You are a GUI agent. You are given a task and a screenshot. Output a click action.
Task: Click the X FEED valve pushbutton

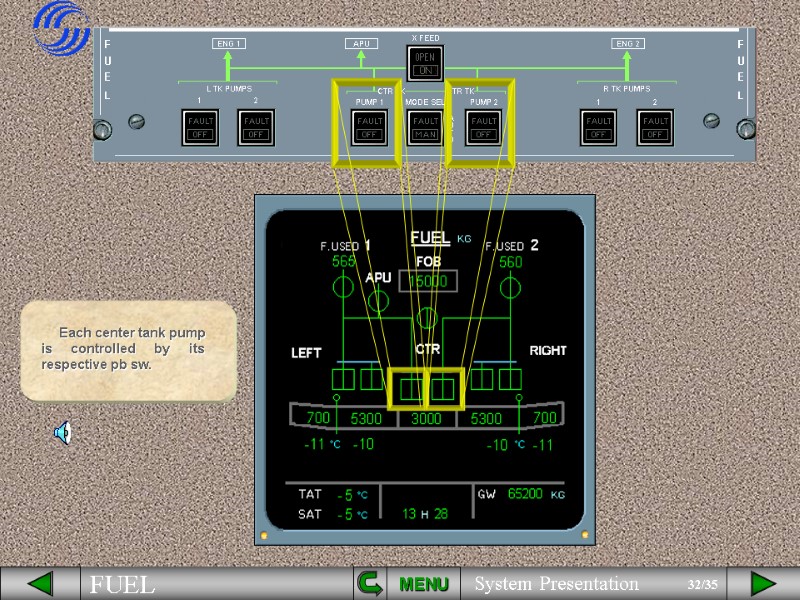(424, 65)
